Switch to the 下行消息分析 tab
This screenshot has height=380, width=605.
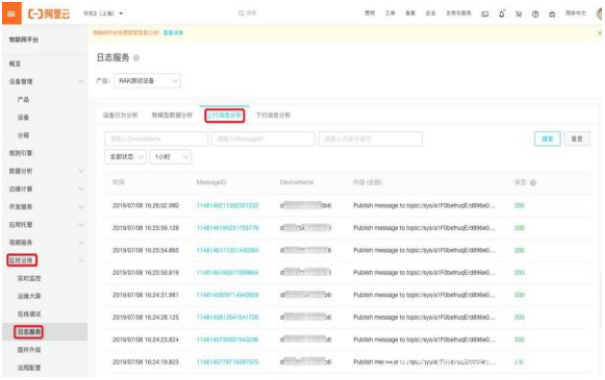click(x=273, y=115)
